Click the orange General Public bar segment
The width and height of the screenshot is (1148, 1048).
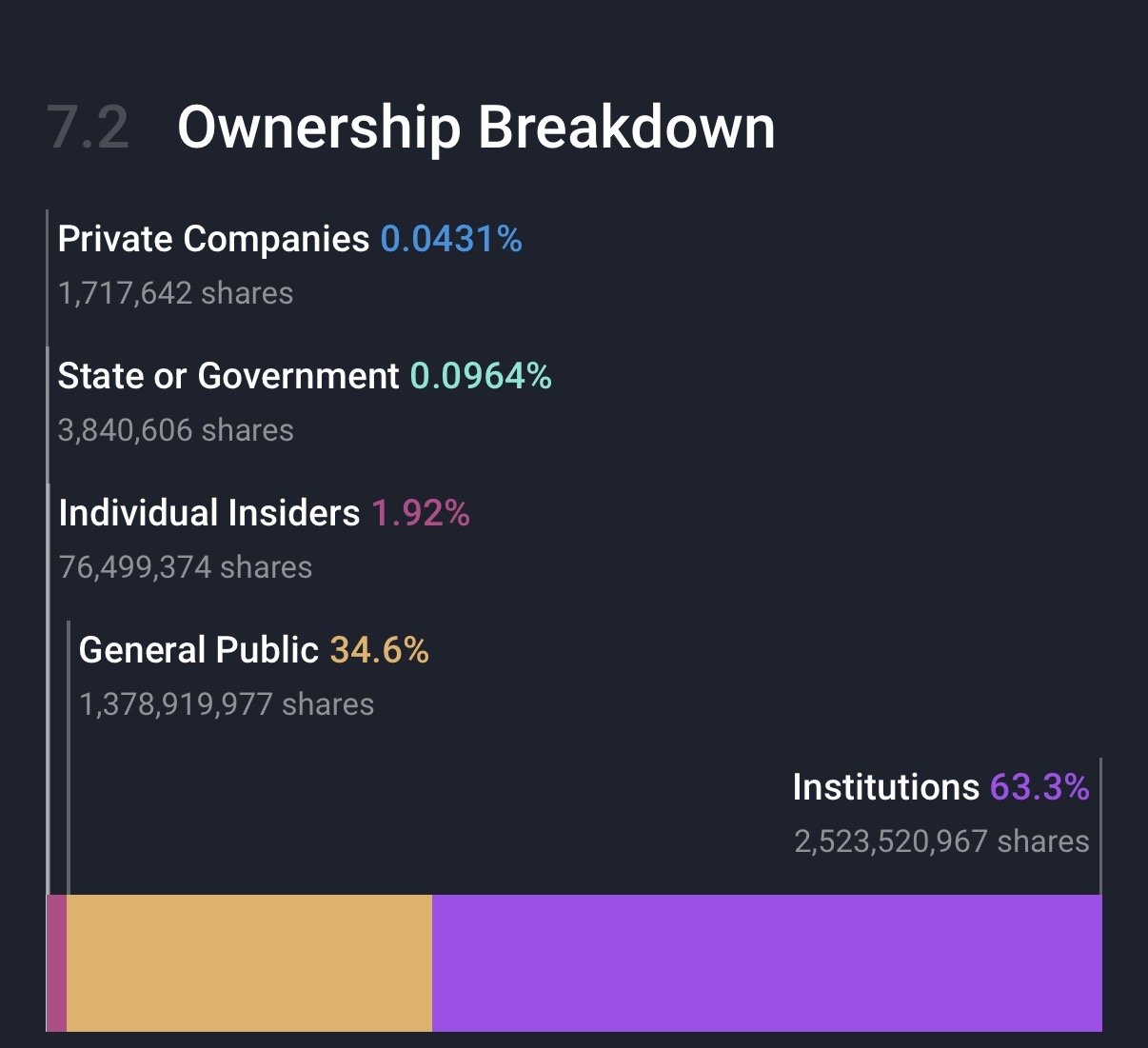click(249, 962)
